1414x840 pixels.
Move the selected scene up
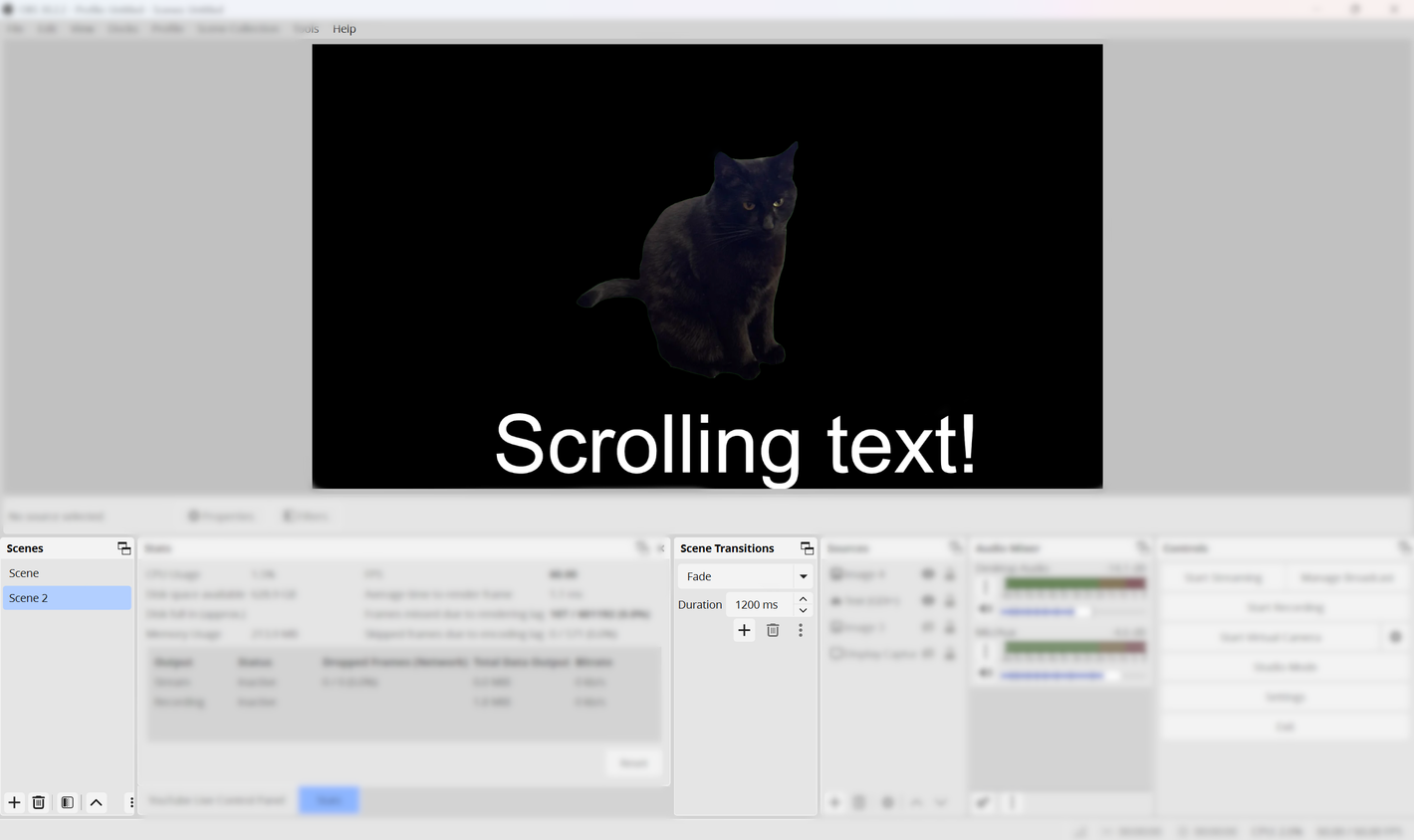pyautogui.click(x=97, y=802)
